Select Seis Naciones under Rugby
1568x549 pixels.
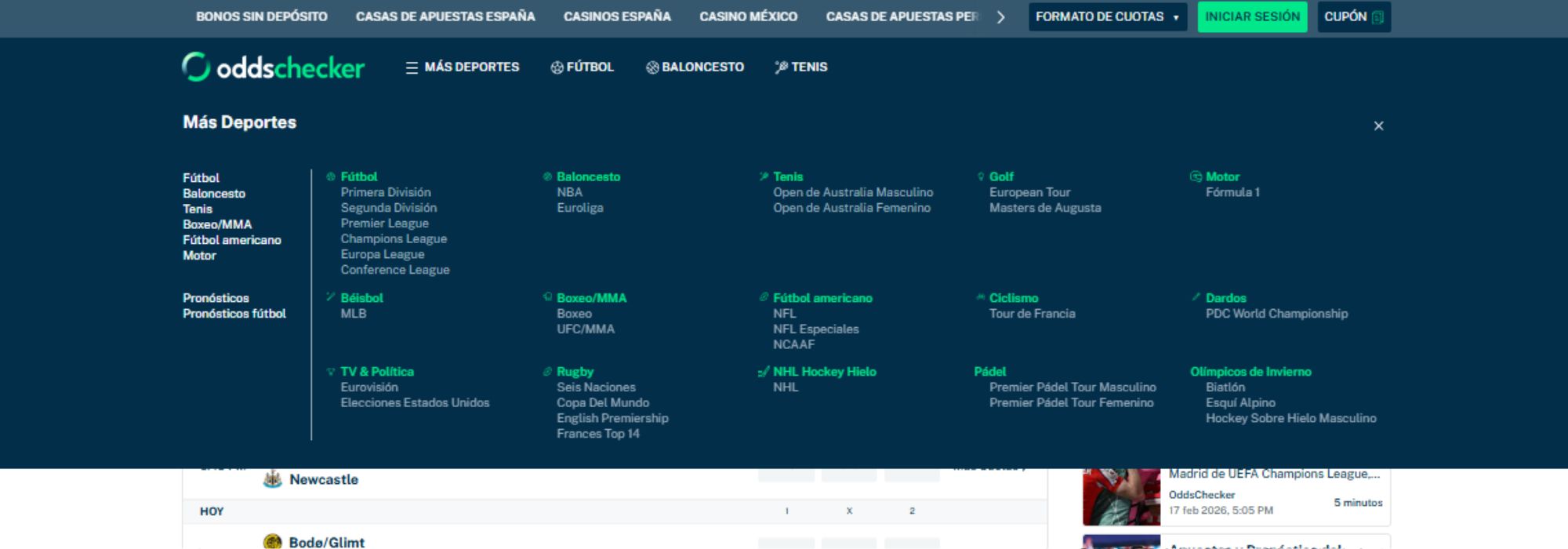(597, 387)
